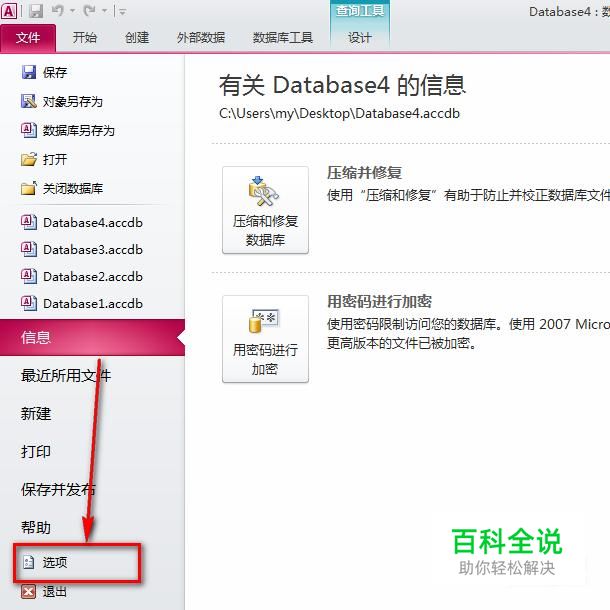Open the 文件 (File) tab
The height and width of the screenshot is (610, 610).
[28, 38]
